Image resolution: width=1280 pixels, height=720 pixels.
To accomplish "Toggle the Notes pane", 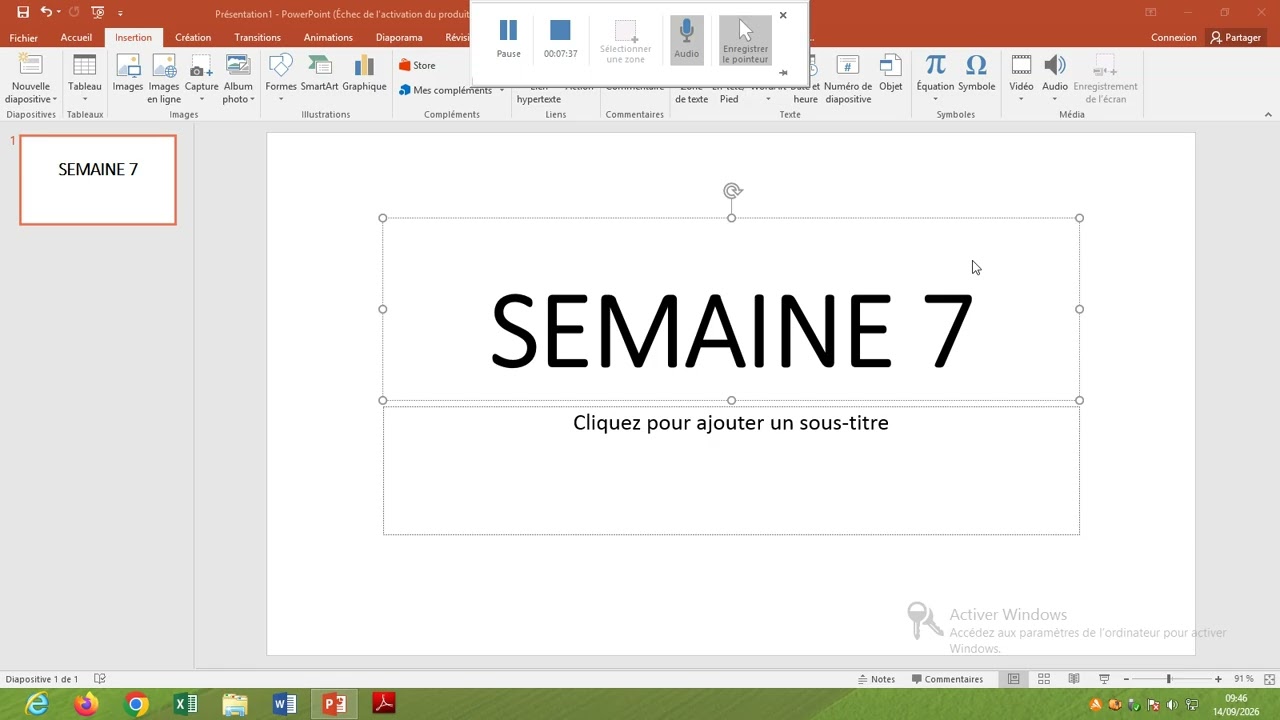I will click(876, 679).
